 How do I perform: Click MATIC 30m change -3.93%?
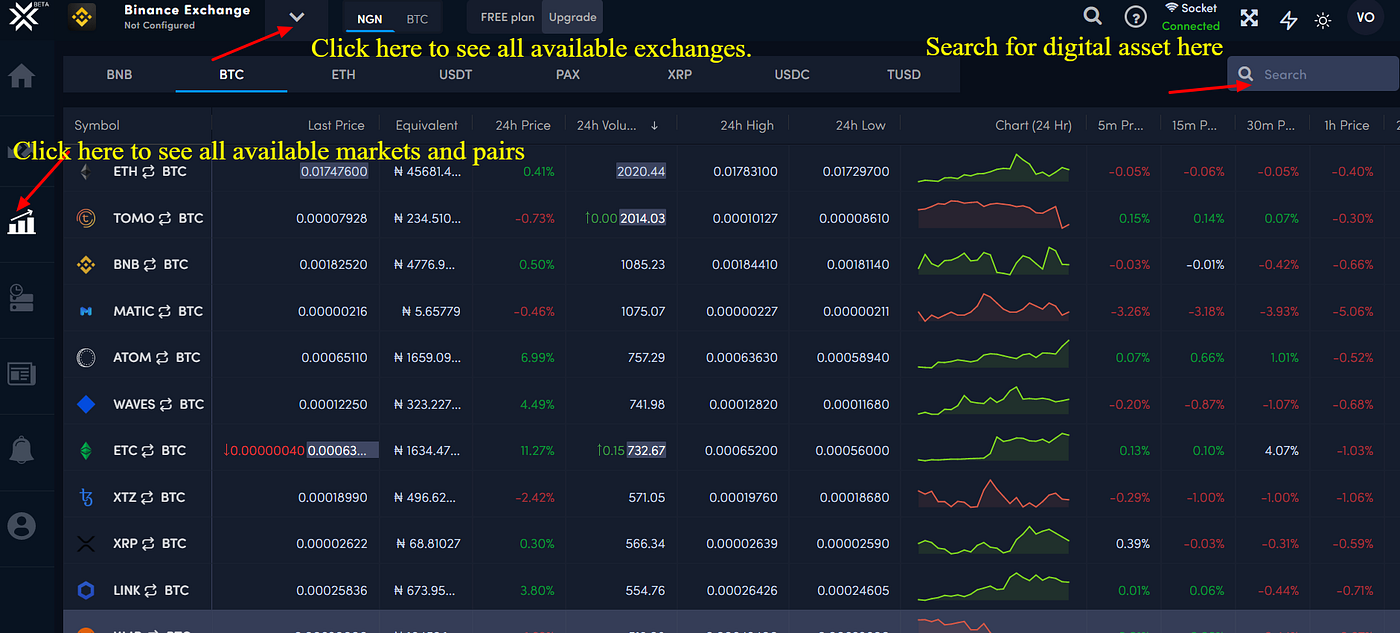(x=1279, y=312)
